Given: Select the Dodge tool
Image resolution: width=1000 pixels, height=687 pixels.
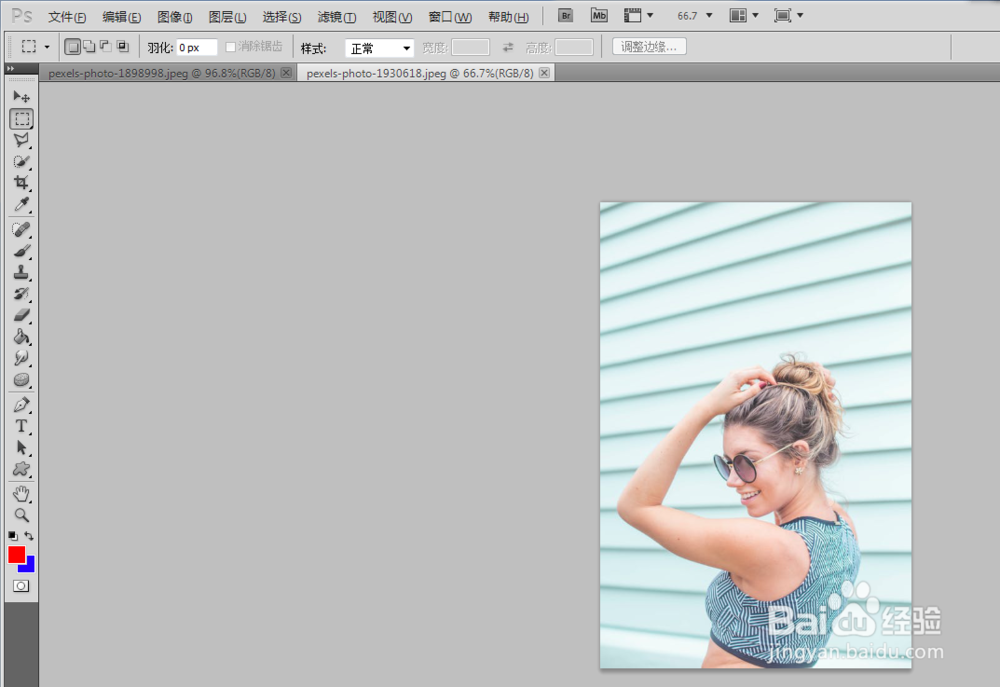Looking at the screenshot, I should [x=22, y=358].
